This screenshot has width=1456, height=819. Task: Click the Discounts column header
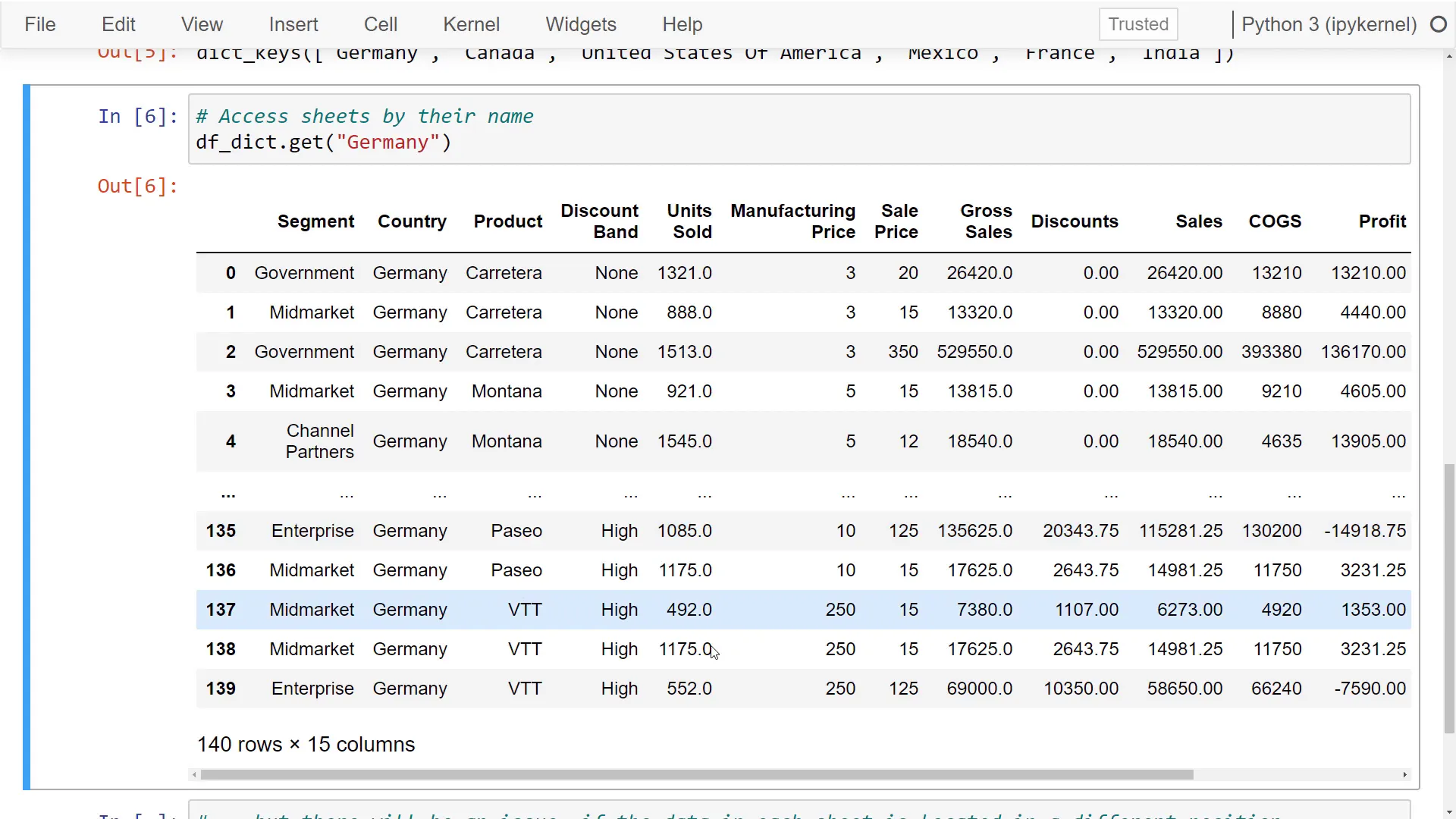click(x=1075, y=221)
